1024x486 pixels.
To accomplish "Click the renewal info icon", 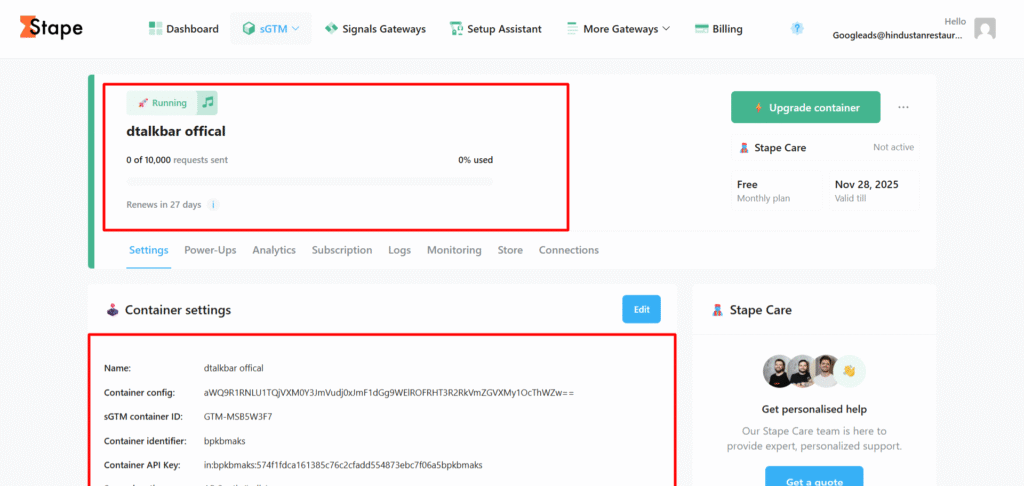I will click(213, 205).
